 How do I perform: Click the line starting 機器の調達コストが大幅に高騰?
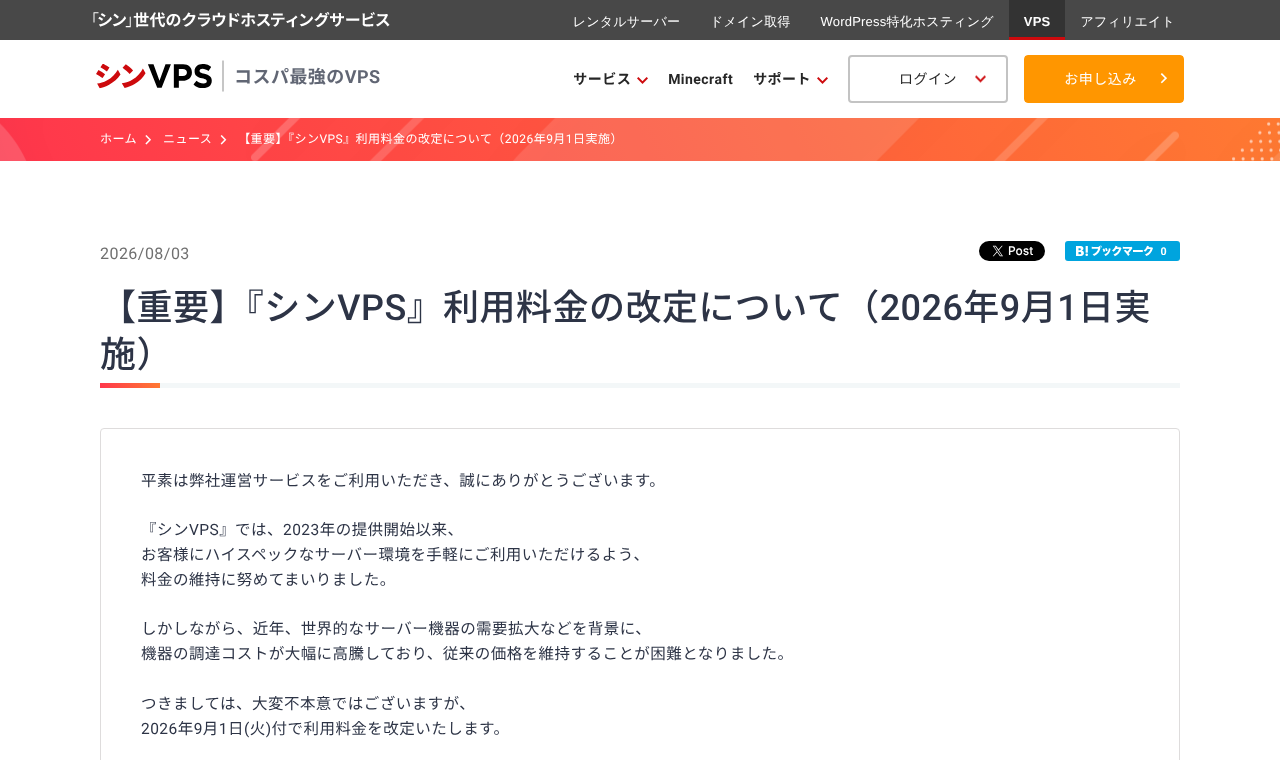coord(467,653)
